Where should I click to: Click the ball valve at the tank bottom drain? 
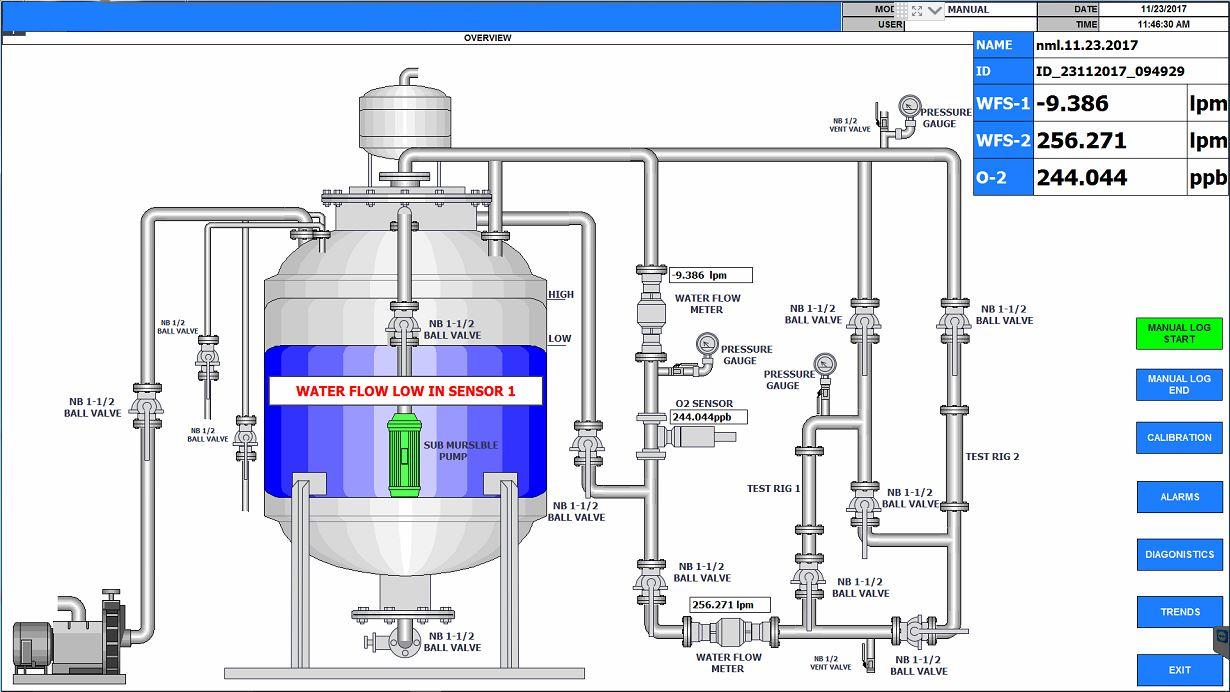[403, 638]
